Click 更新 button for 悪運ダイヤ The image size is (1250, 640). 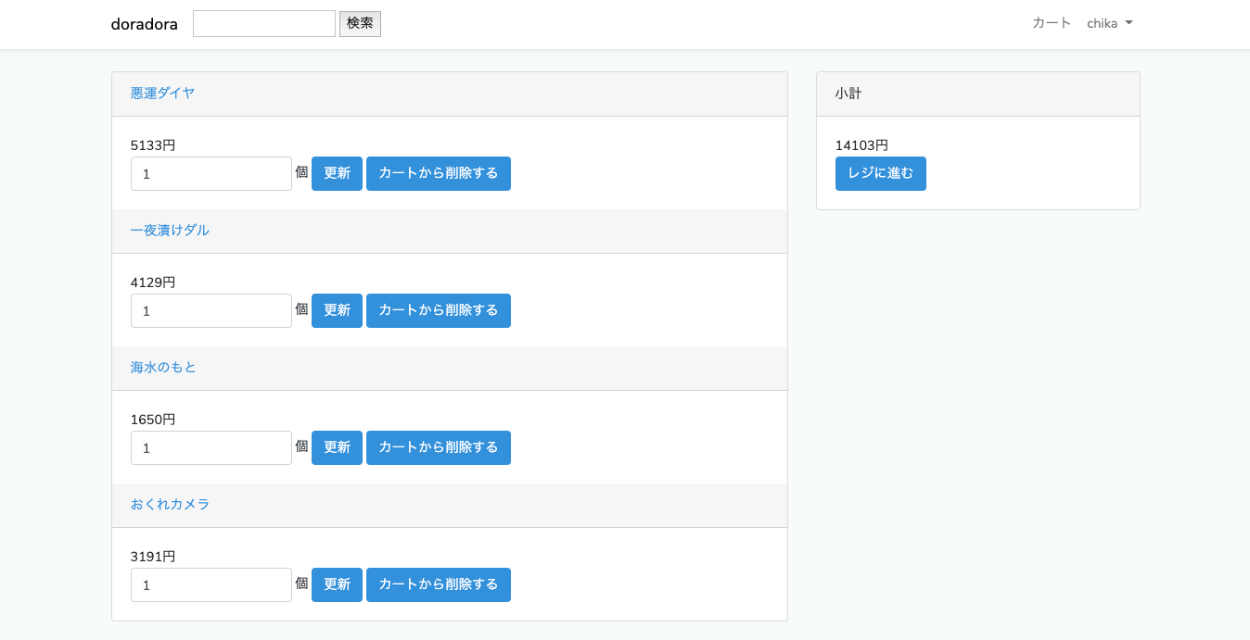337,174
